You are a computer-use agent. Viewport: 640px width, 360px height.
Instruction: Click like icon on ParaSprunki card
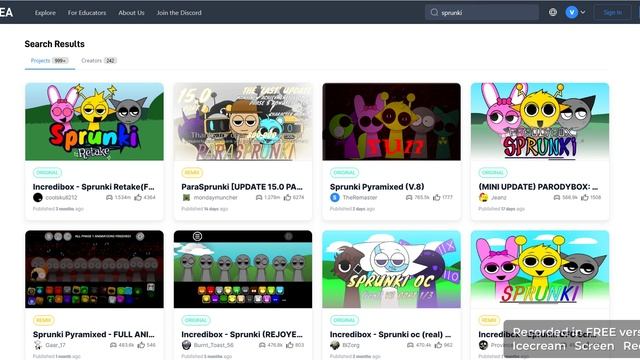coord(287,198)
